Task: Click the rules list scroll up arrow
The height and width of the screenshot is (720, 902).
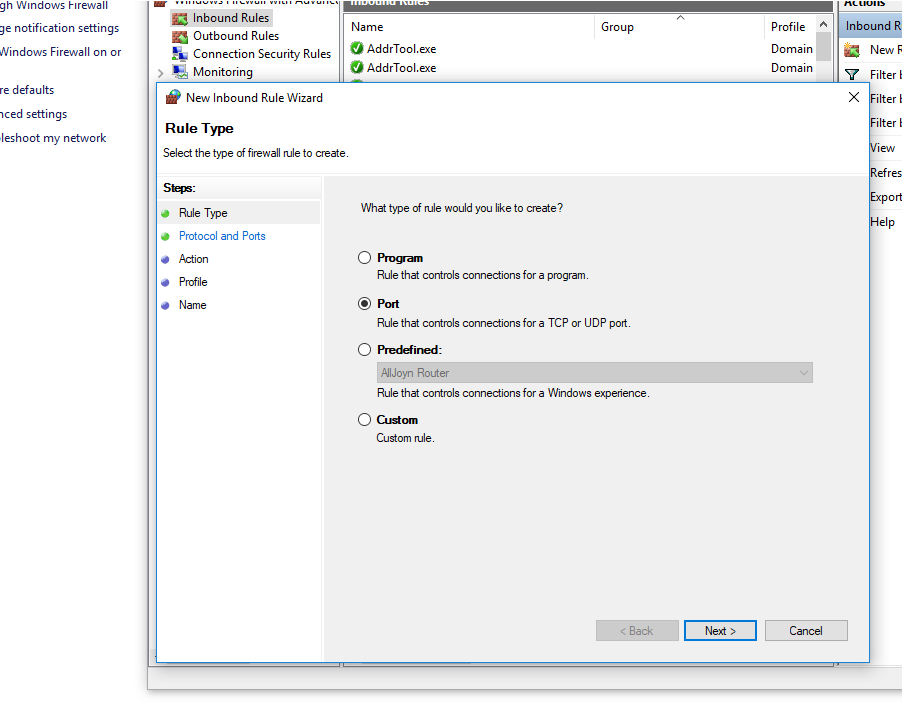Action: click(x=824, y=25)
